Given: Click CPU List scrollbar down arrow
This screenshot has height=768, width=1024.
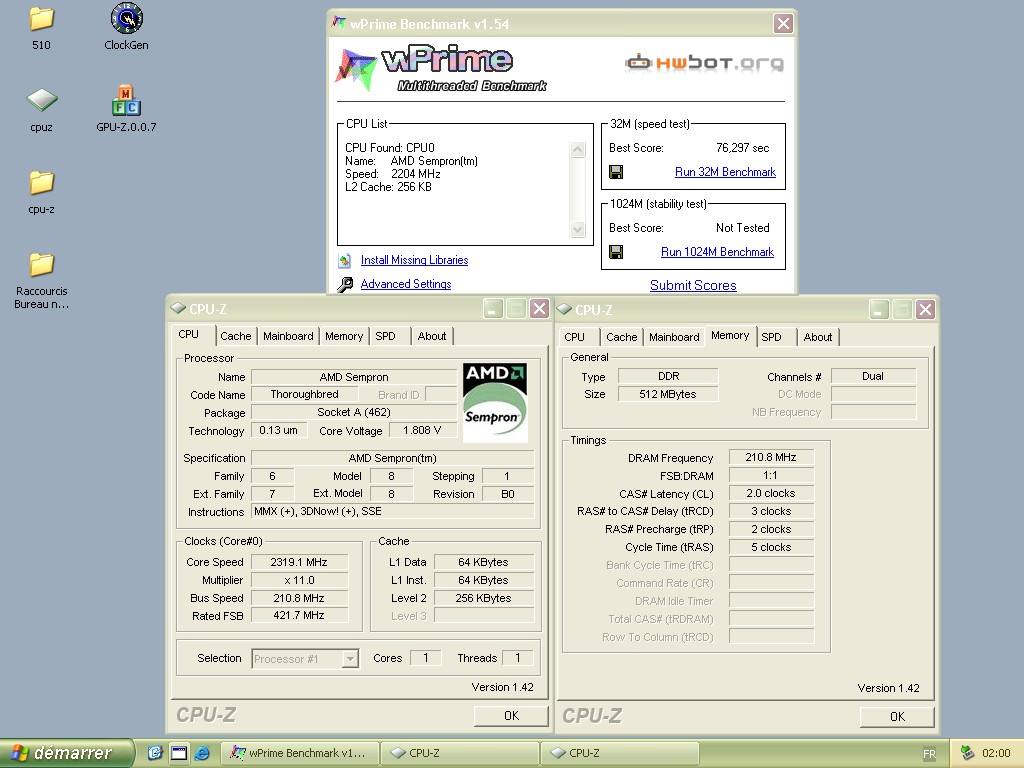Looking at the screenshot, I should click(x=577, y=229).
